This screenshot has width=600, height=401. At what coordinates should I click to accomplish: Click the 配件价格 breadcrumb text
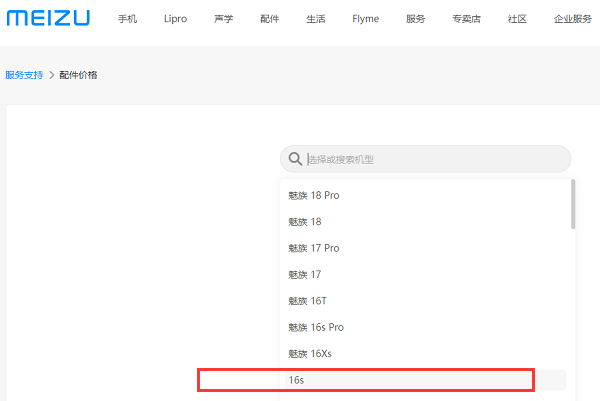(78, 75)
